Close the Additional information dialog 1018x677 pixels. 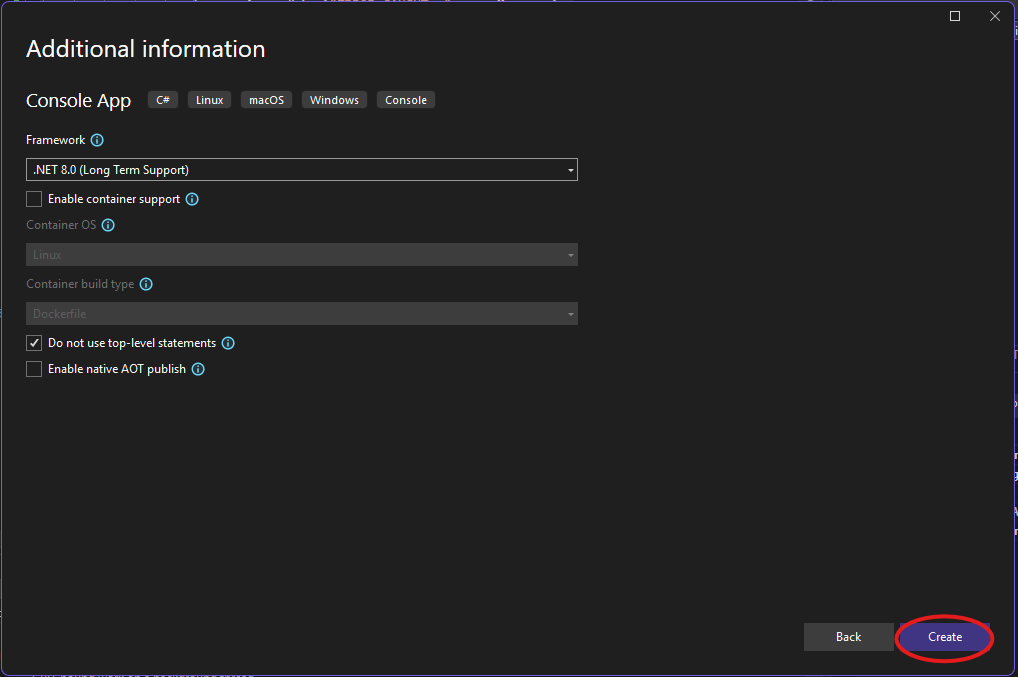point(994,16)
